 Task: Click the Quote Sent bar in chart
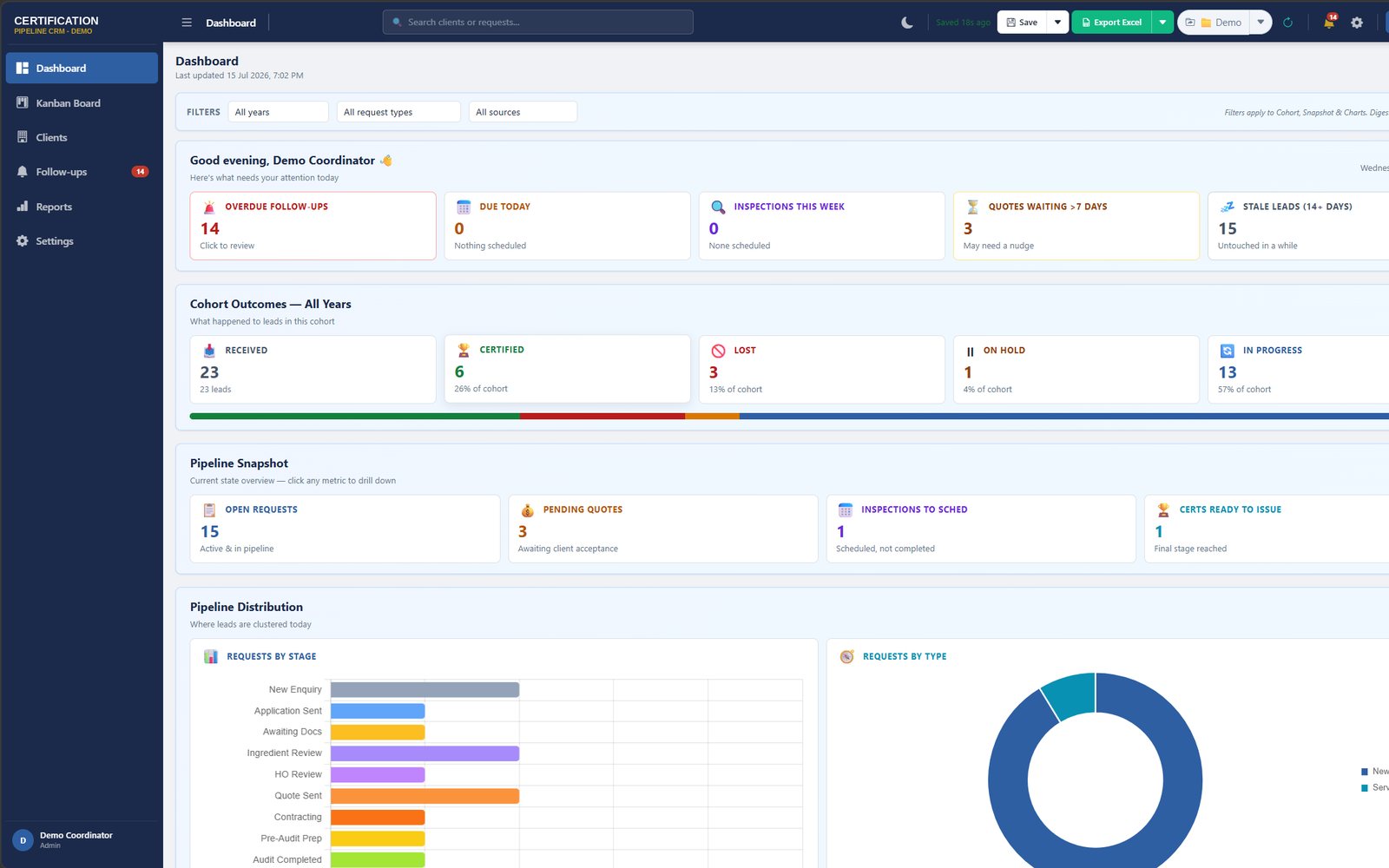425,796
